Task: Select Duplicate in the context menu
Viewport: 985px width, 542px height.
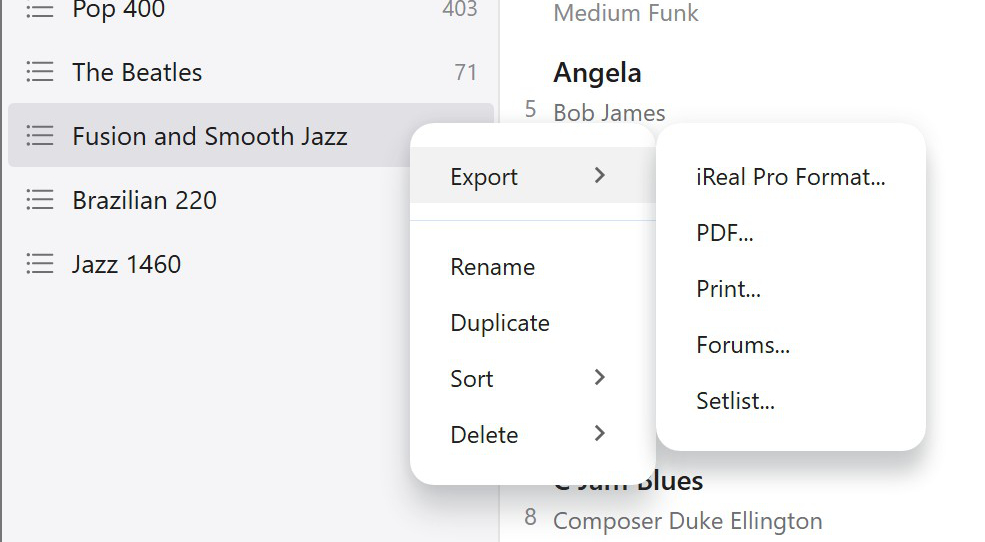Action: [500, 323]
